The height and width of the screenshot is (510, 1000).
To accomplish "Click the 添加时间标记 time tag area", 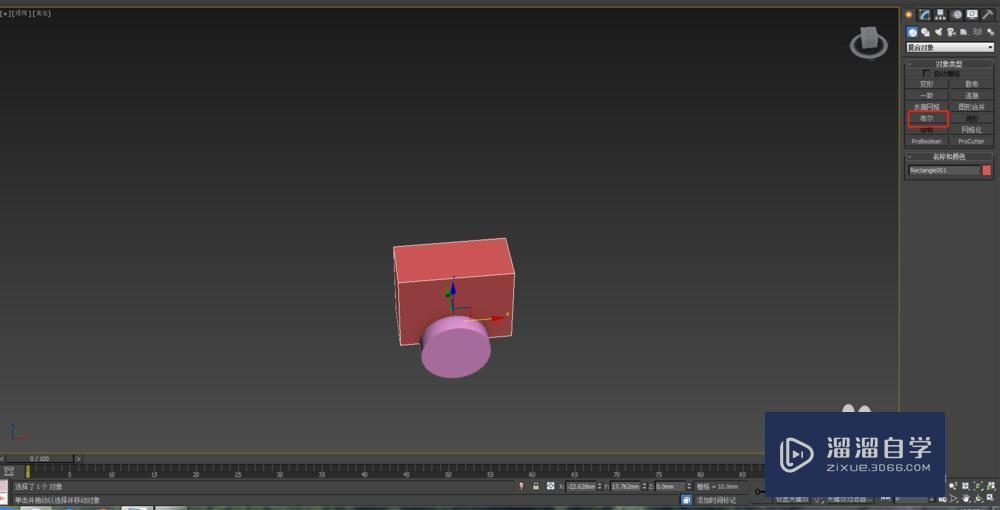I will point(716,500).
